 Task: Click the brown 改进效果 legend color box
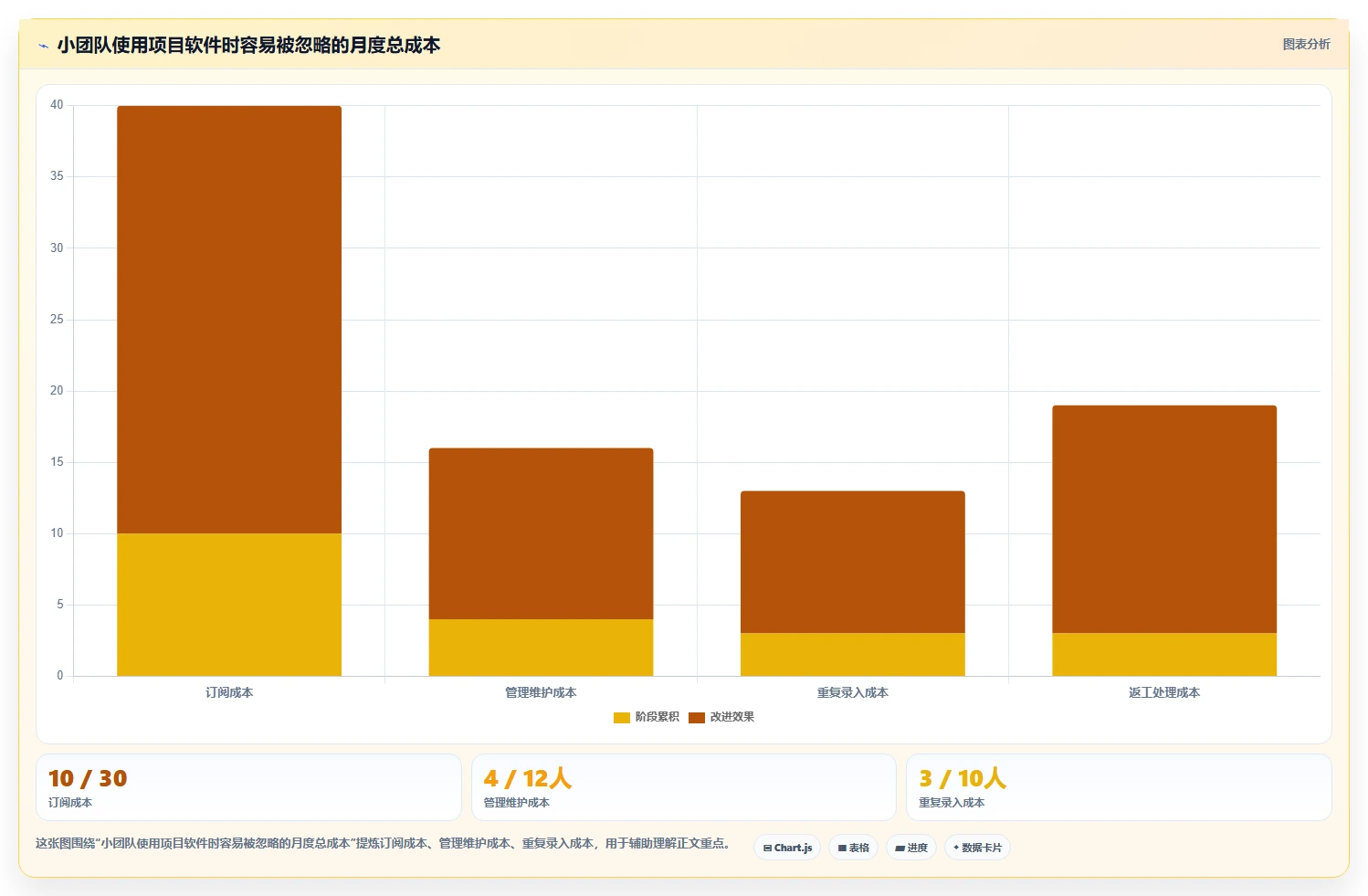[697, 718]
